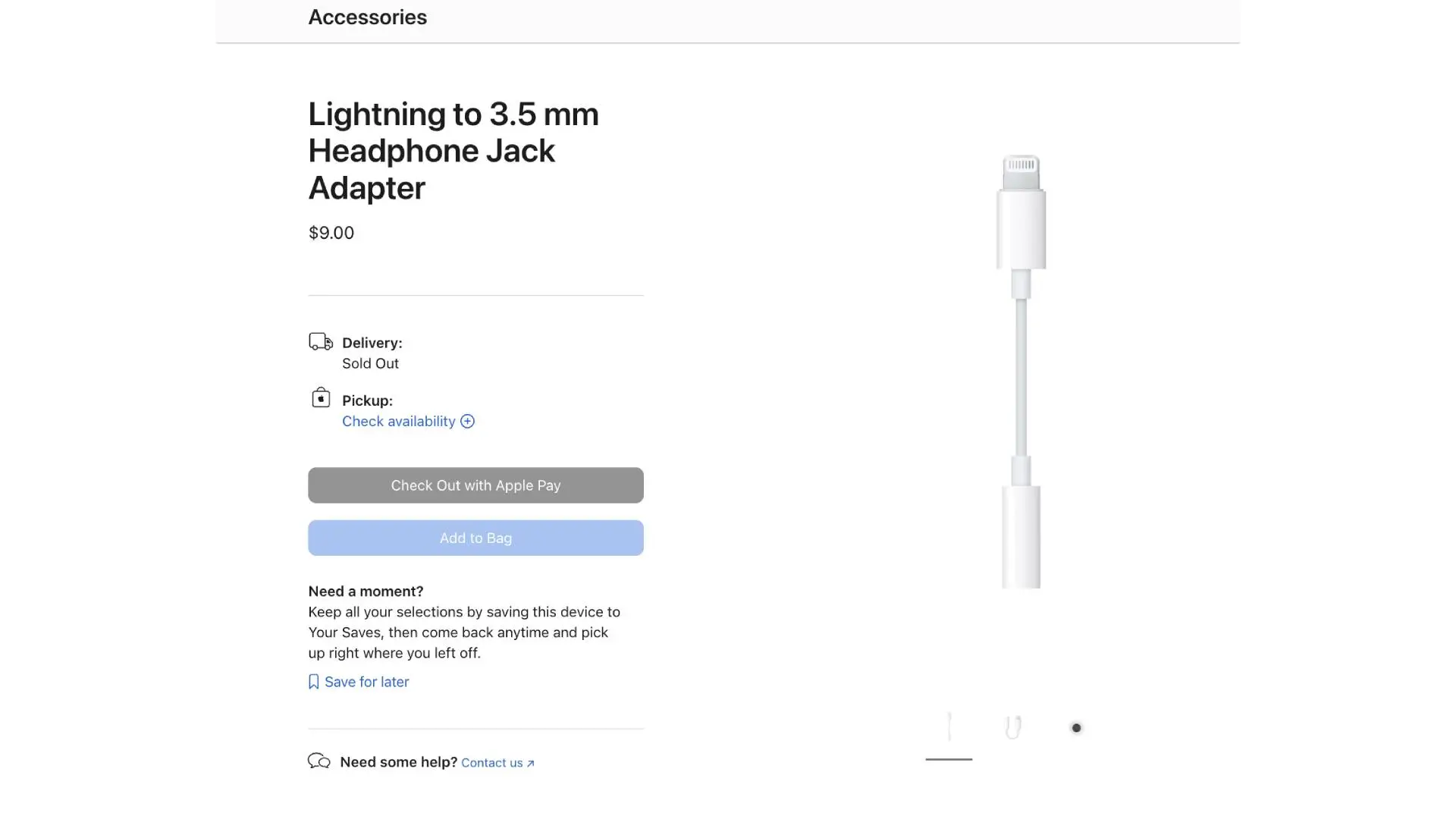The height and width of the screenshot is (819, 1456).
Task: Click the delivery truck icon
Action: [319, 341]
